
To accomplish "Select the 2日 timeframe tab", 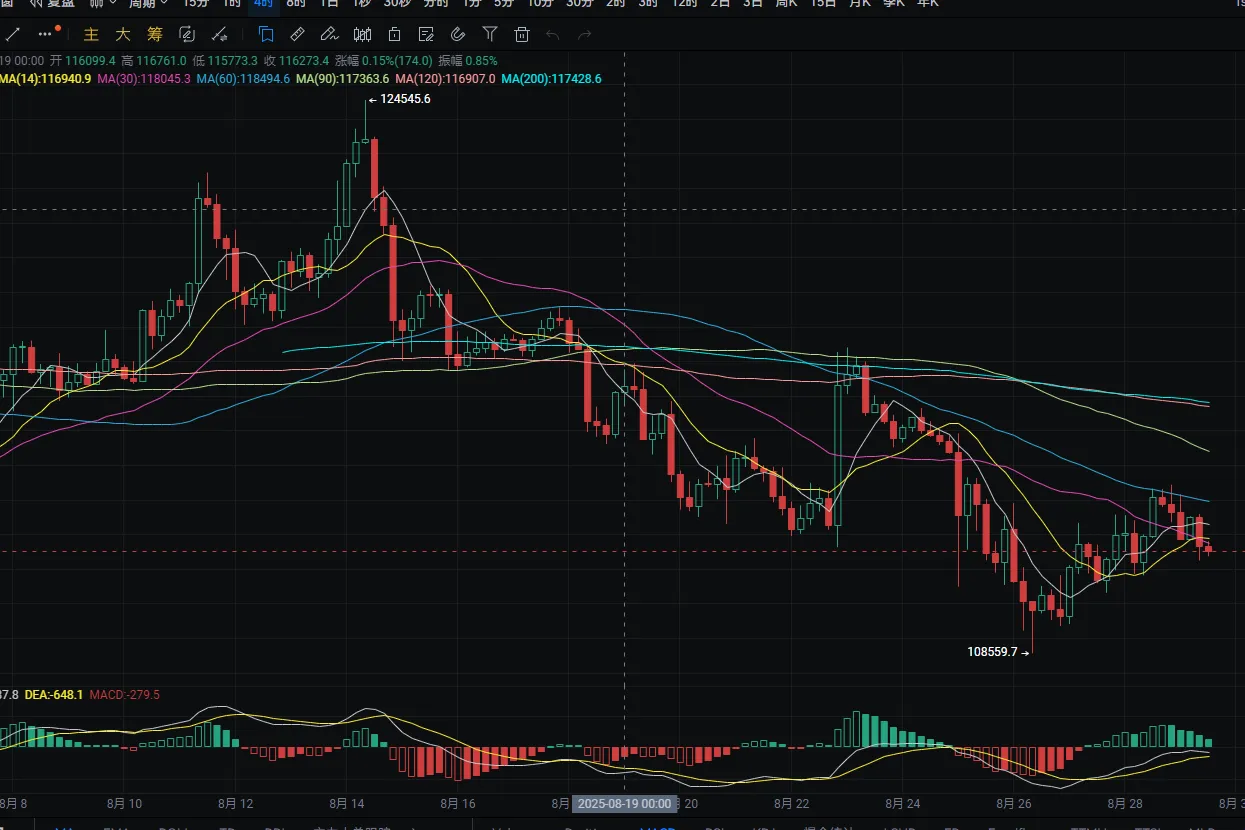I will click(720, 3).
